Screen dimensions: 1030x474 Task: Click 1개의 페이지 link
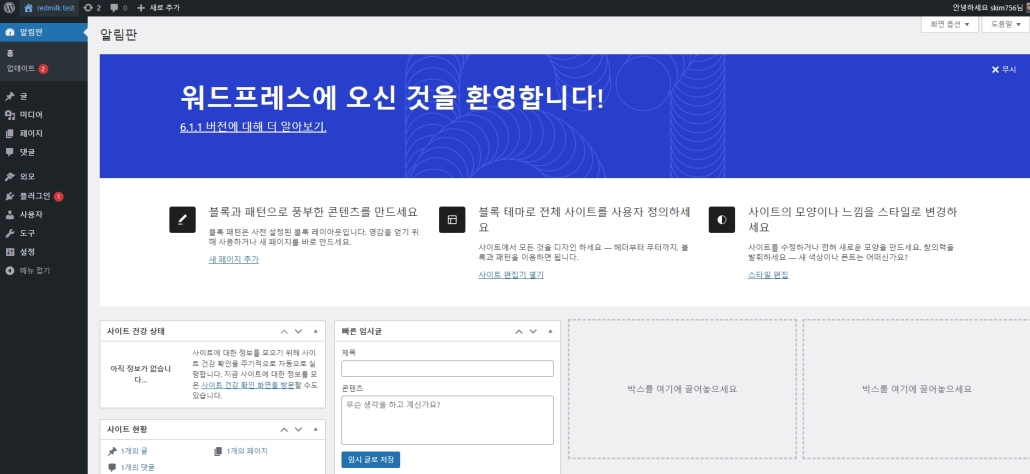coord(247,451)
